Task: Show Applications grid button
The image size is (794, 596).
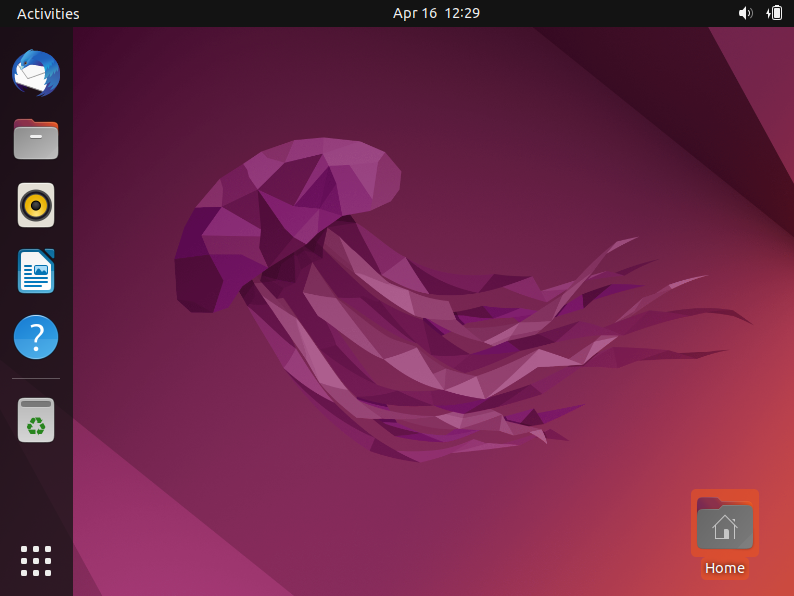Action: pos(36,561)
